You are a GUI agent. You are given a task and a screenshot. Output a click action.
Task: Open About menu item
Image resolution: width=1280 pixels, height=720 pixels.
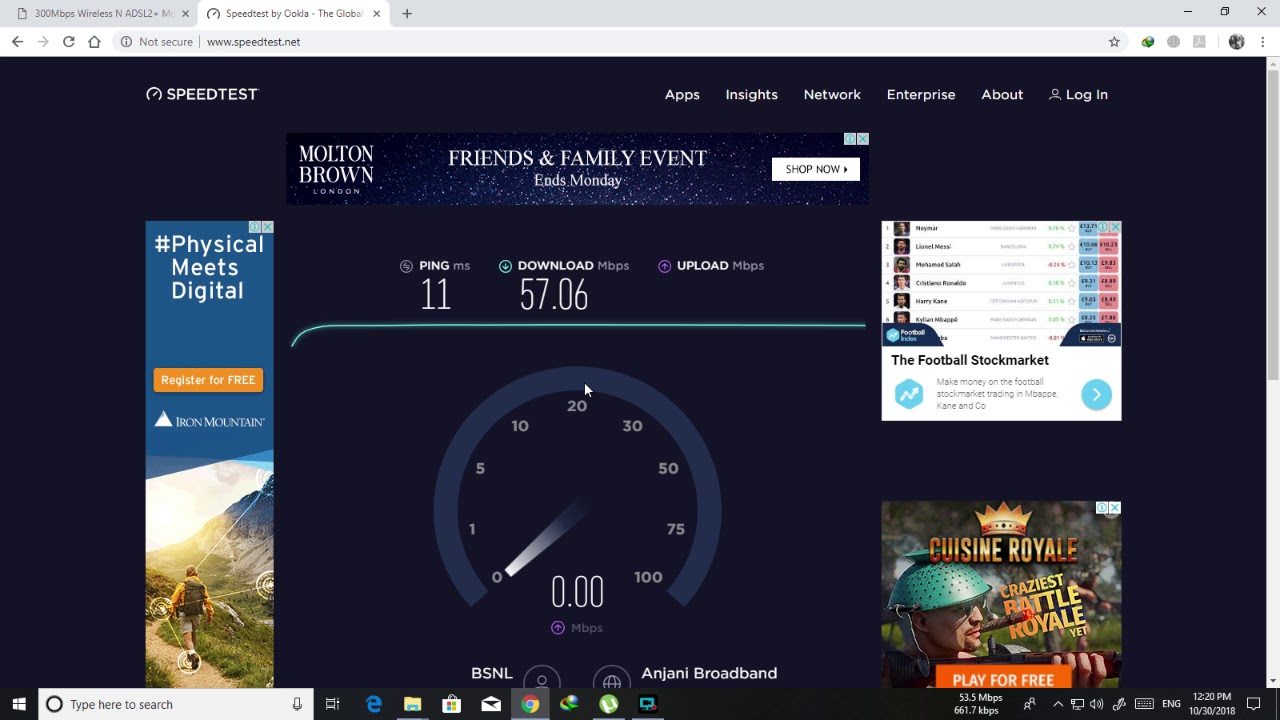pyautogui.click(x=1002, y=94)
